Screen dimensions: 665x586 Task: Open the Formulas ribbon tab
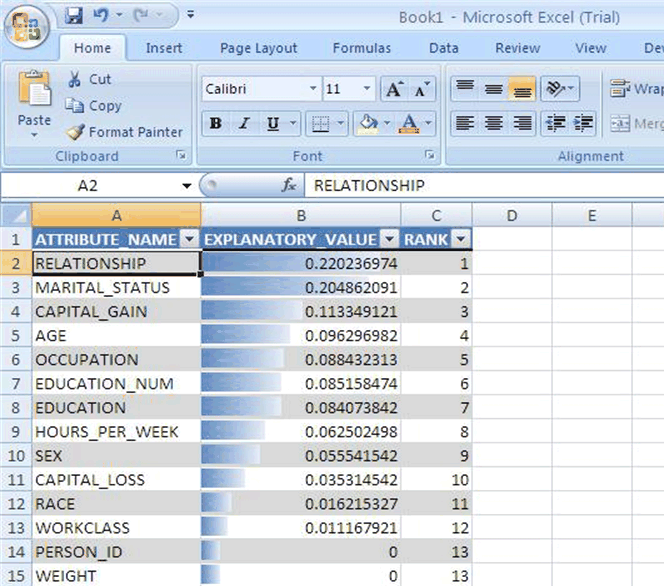[362, 48]
